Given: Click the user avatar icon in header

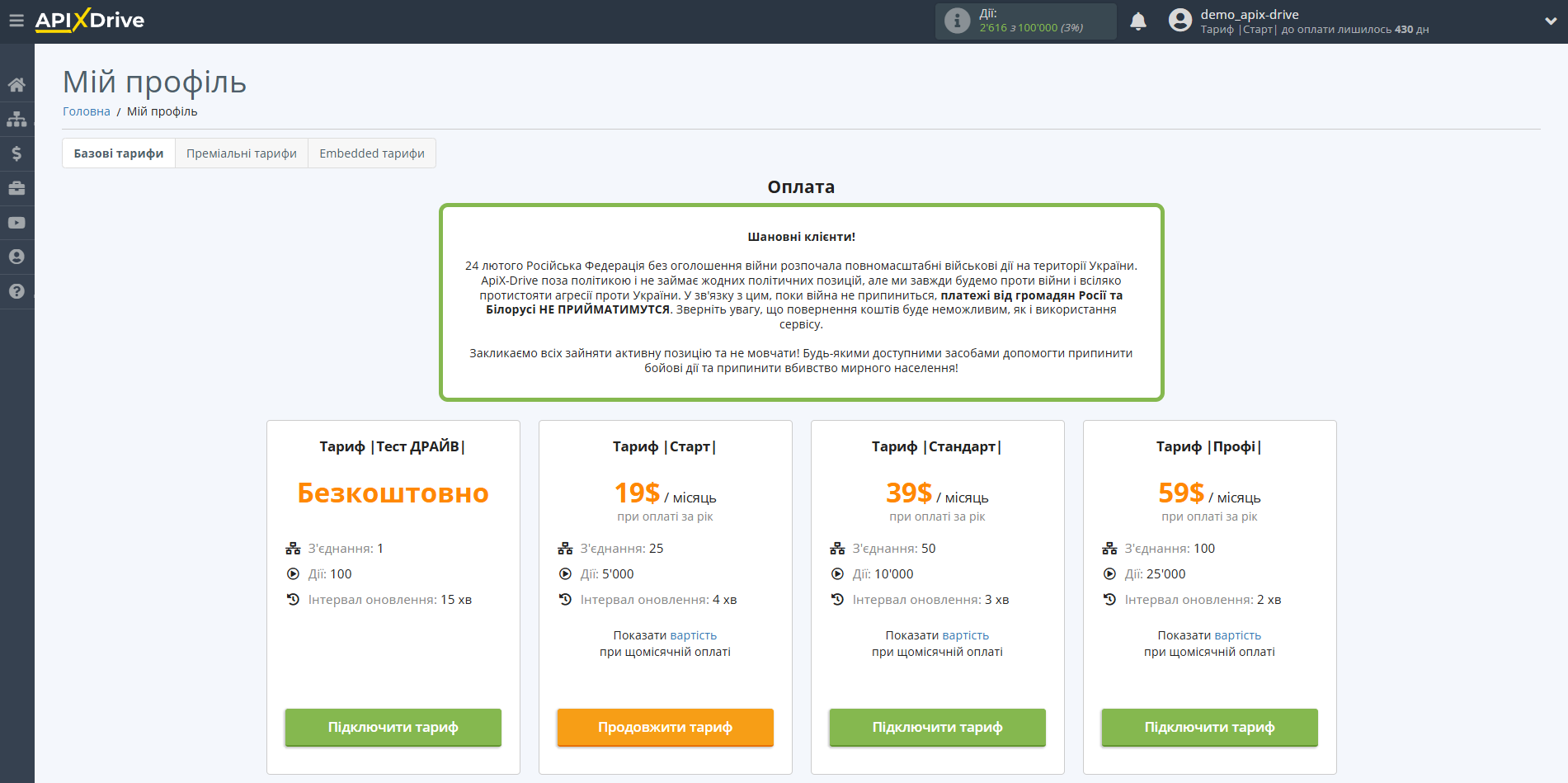Looking at the screenshot, I should (x=1180, y=21).
